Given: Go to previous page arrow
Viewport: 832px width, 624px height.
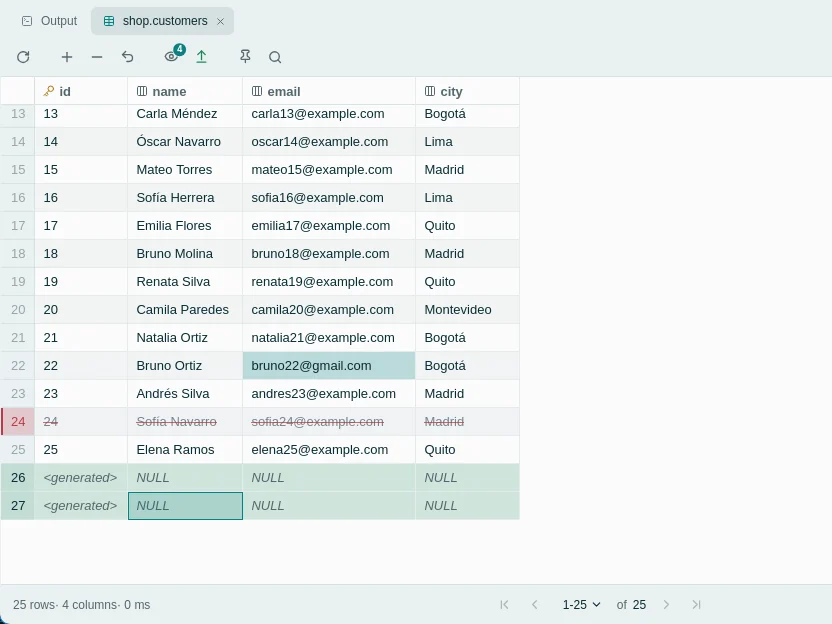Looking at the screenshot, I should (535, 604).
